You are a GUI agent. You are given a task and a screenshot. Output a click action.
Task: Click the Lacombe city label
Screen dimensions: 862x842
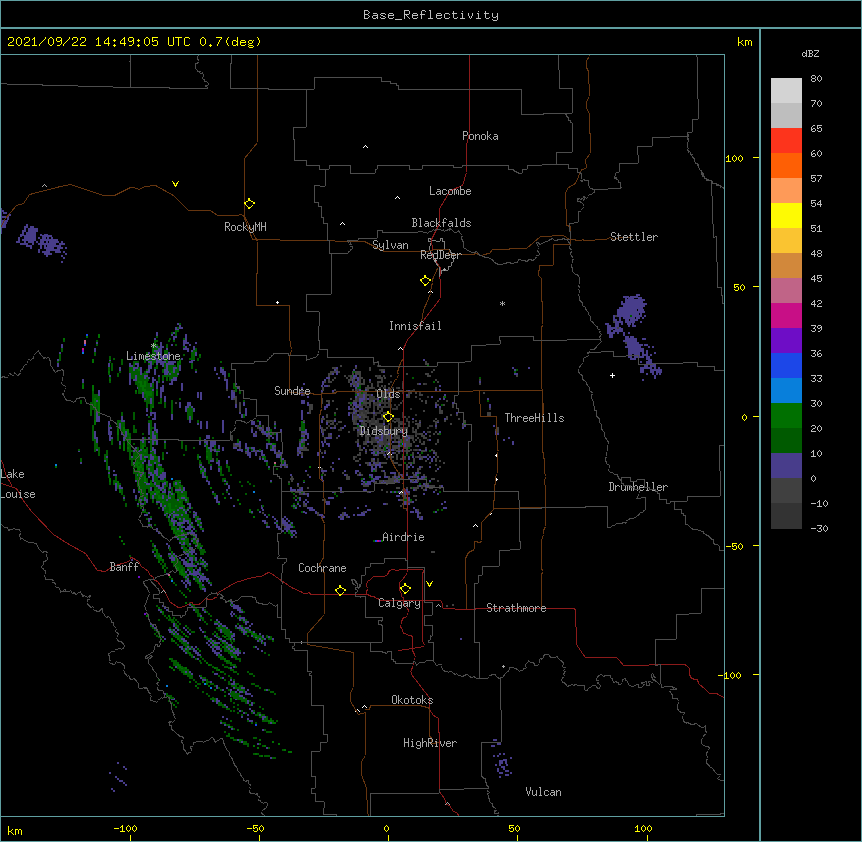pos(450,191)
